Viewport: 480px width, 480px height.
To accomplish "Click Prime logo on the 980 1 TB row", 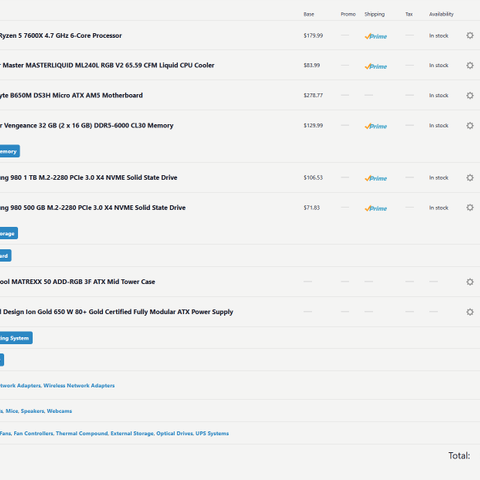I will [376, 178].
